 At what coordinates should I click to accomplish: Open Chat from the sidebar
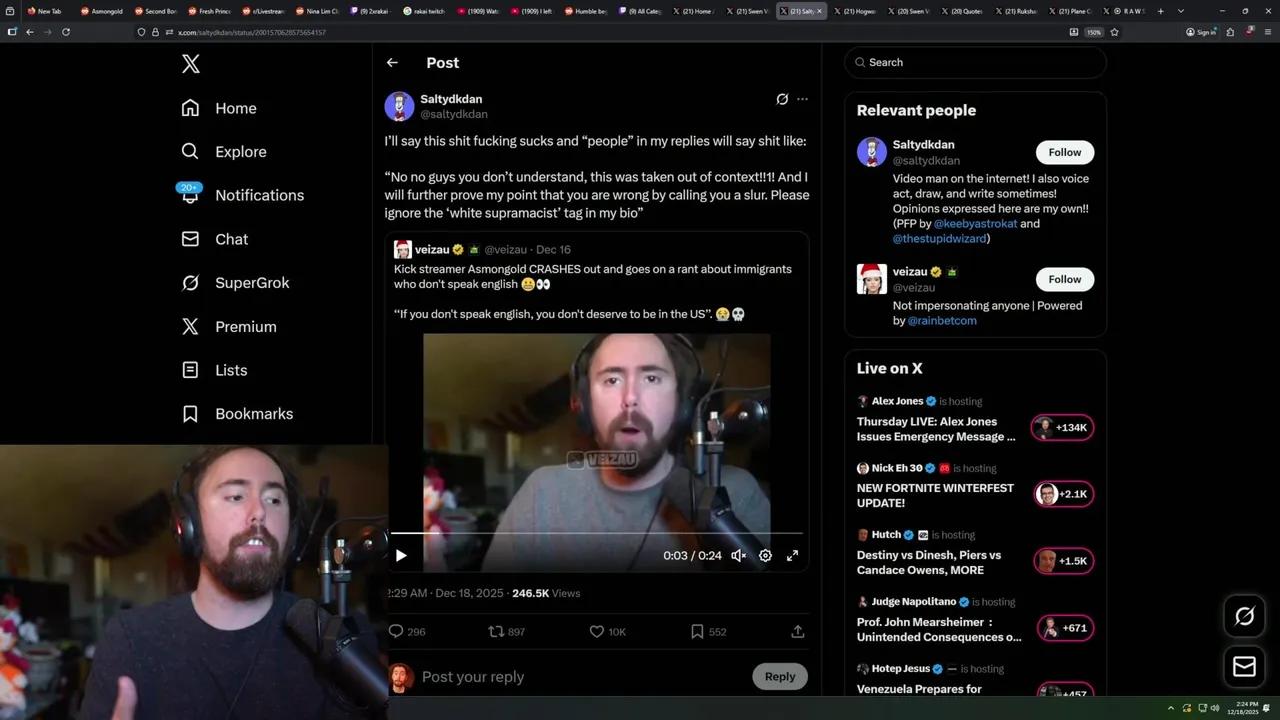[x=214, y=239]
